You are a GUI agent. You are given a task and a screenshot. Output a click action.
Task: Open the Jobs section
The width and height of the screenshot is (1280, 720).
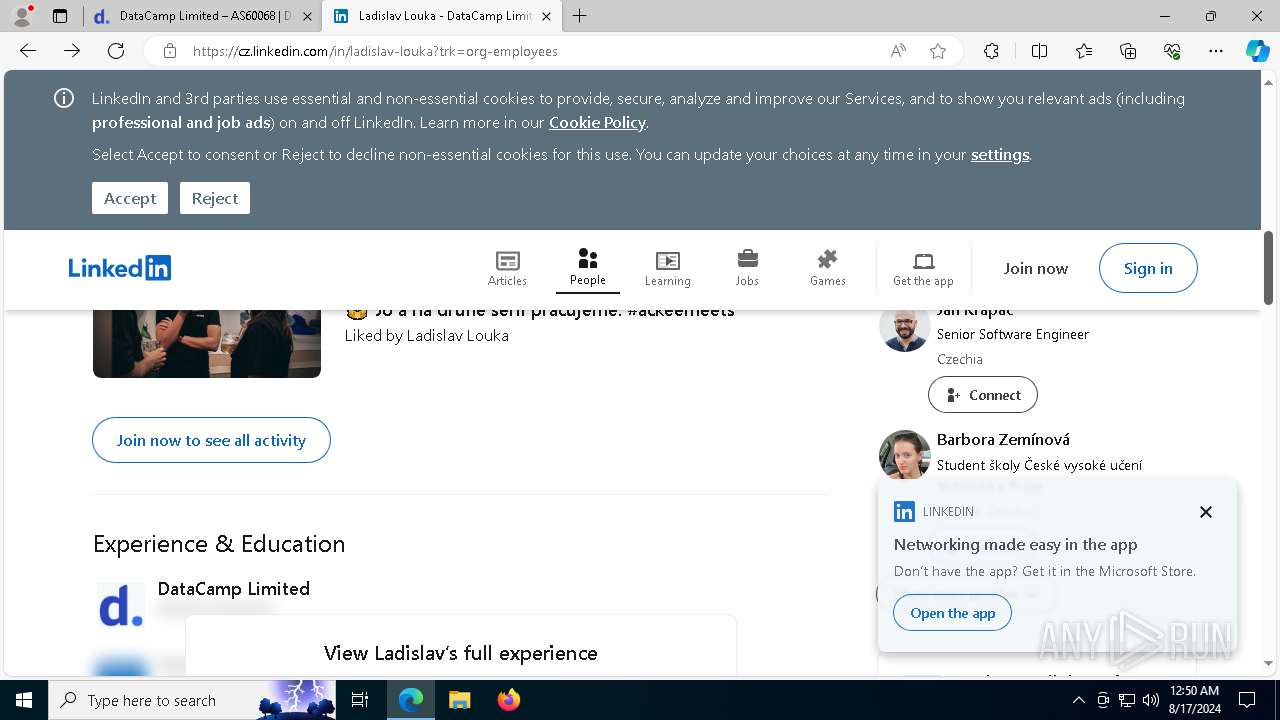(x=747, y=268)
